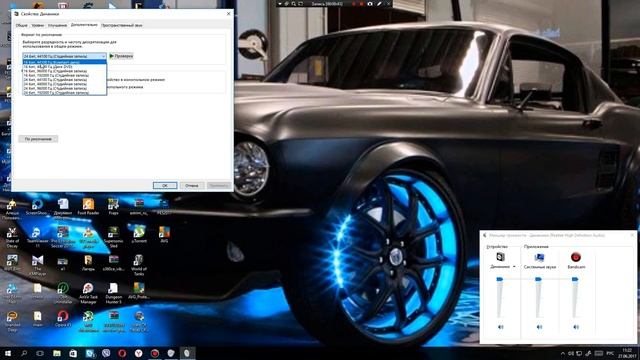Viewport: 640px width, 360px height.
Task: Choose 16 бит, 192000 Гц studio option
Action: click(64, 76)
